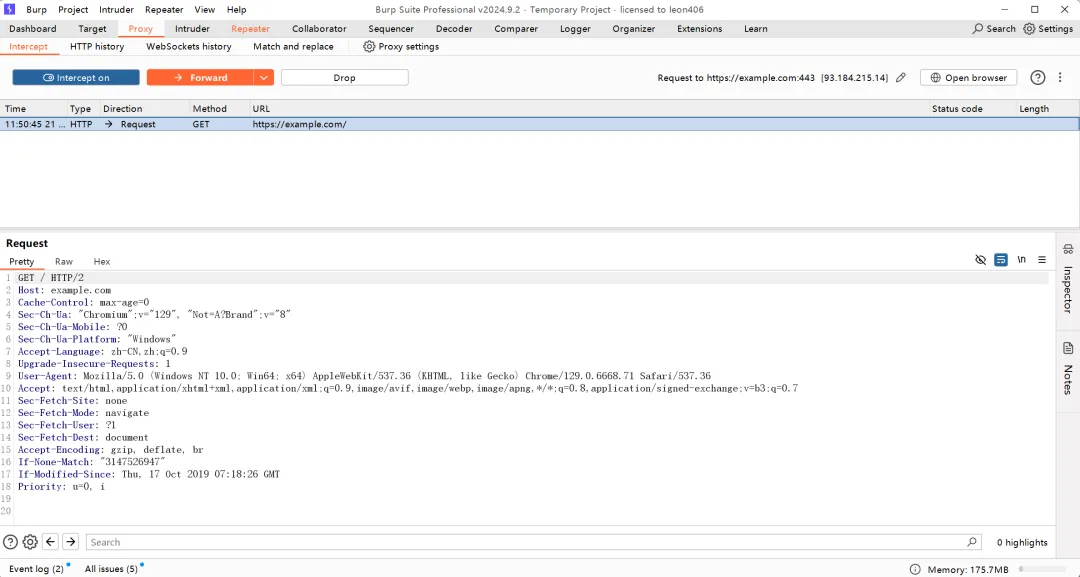Screen dimensions: 1080x577
Task: Click the help icon left of the editor search bar
Action: click(10, 542)
